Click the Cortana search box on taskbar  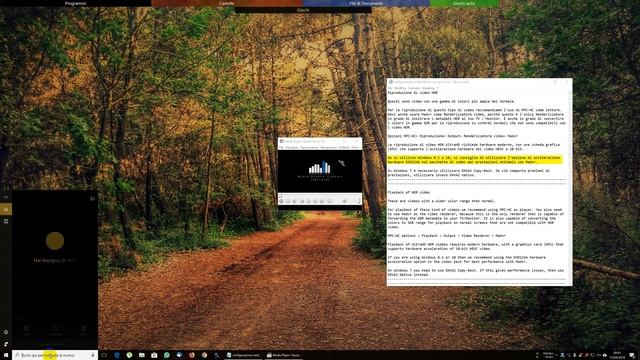pyautogui.click(x=55, y=355)
